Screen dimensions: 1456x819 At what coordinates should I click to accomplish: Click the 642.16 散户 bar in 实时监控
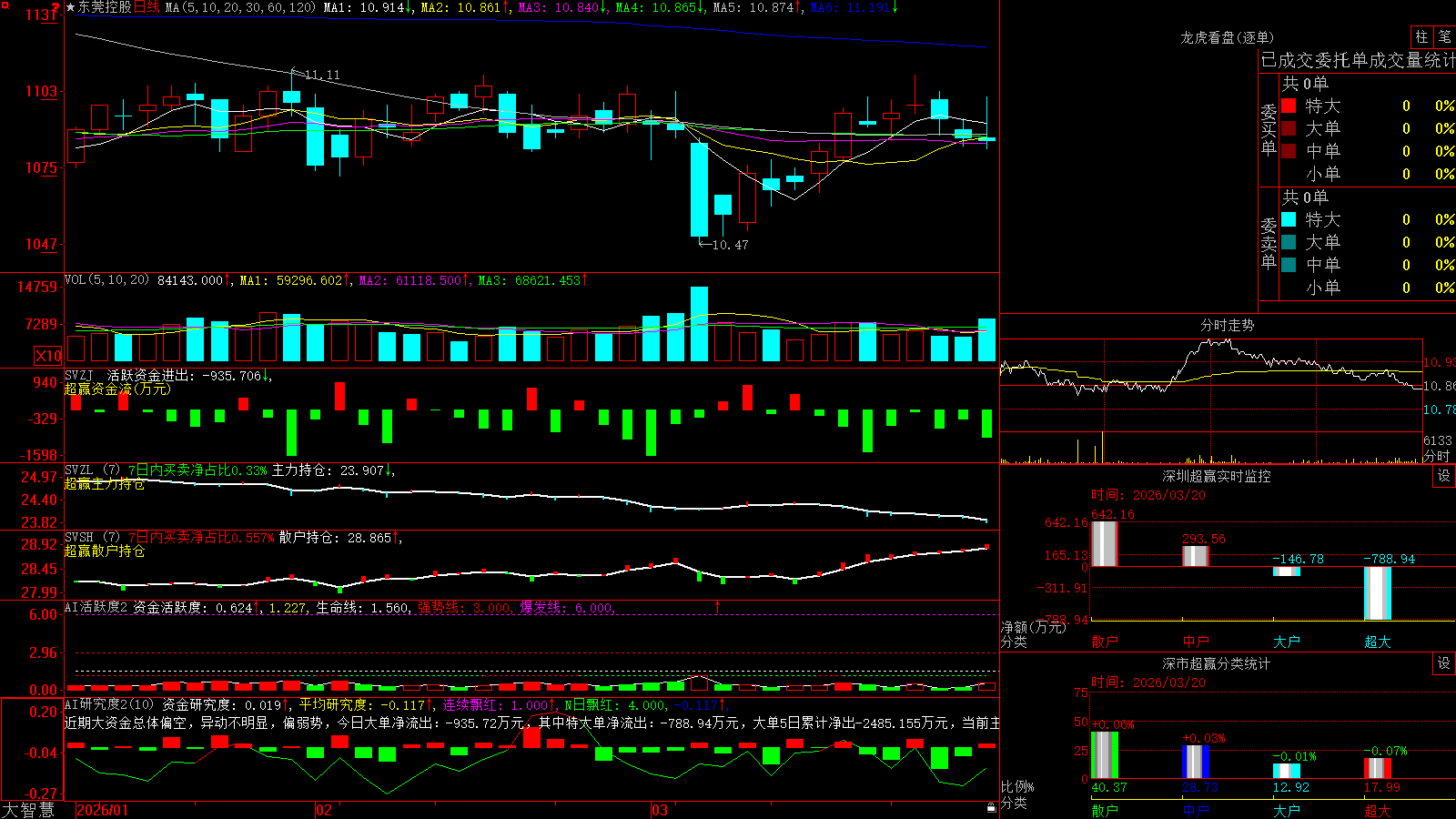click(x=1105, y=543)
